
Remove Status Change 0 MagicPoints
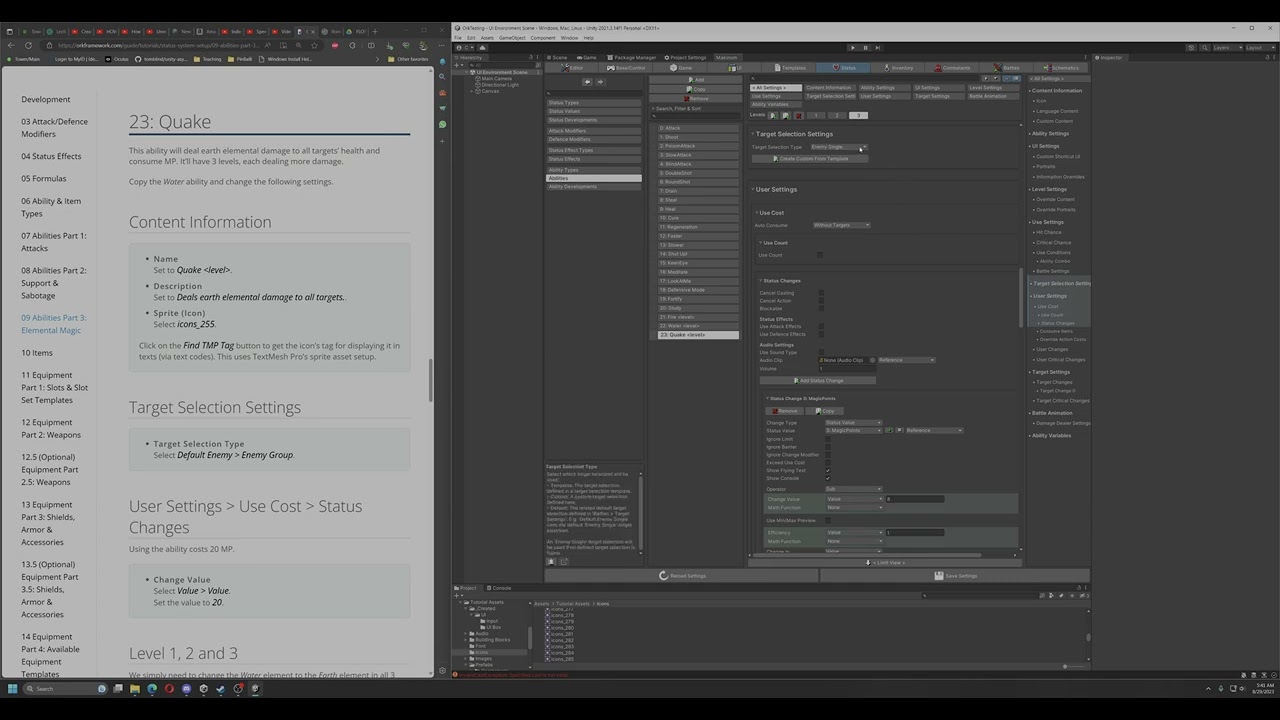pyautogui.click(x=787, y=411)
